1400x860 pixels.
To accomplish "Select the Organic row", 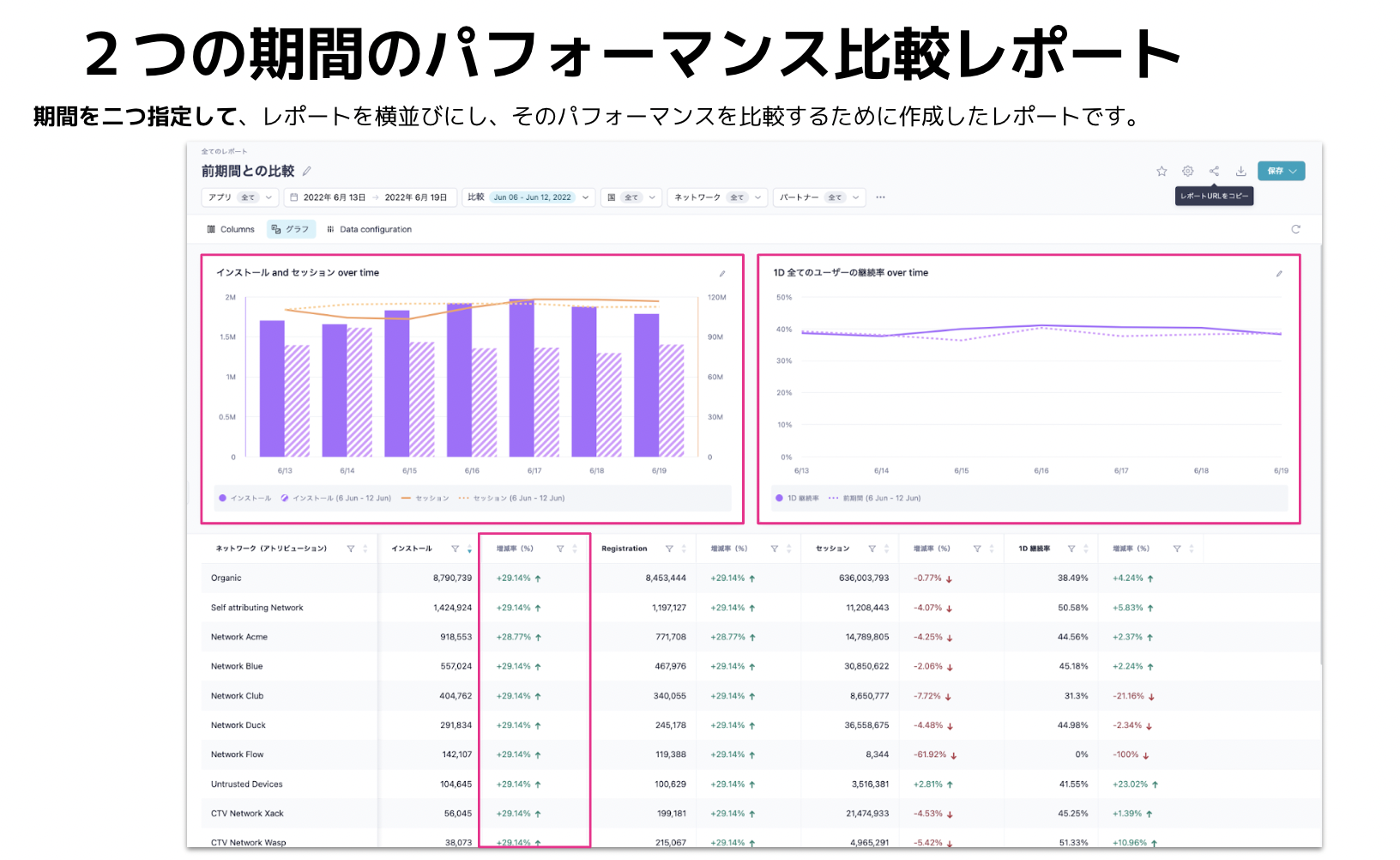I will [761, 578].
